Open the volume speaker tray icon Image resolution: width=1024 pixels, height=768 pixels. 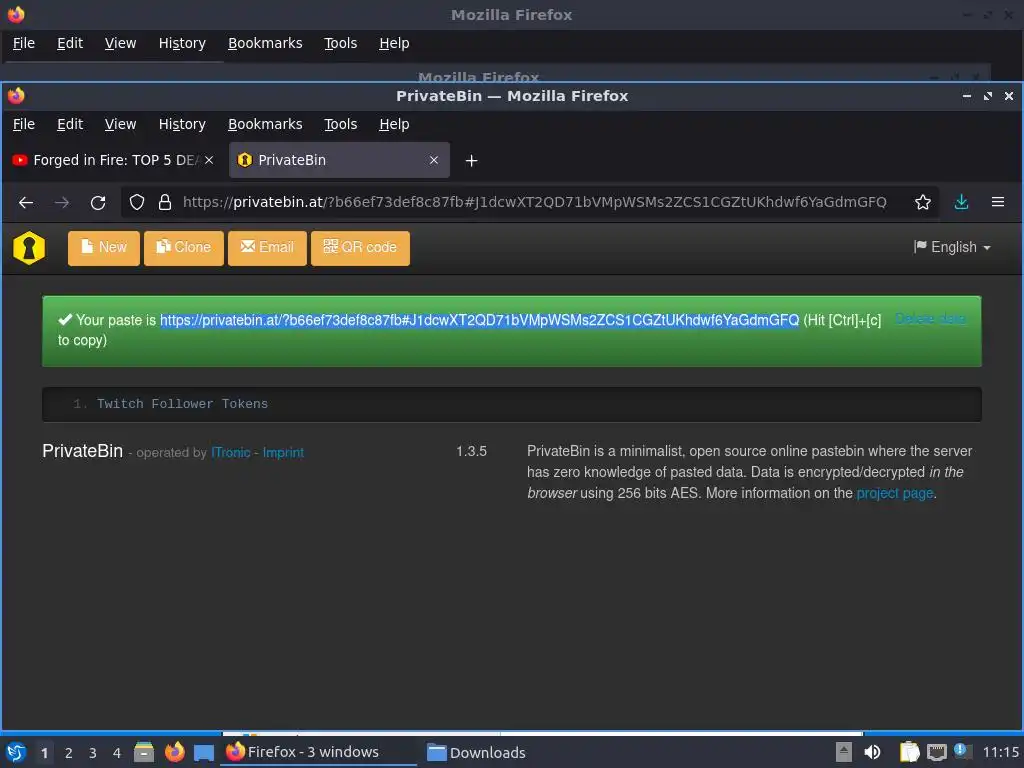coord(872,752)
